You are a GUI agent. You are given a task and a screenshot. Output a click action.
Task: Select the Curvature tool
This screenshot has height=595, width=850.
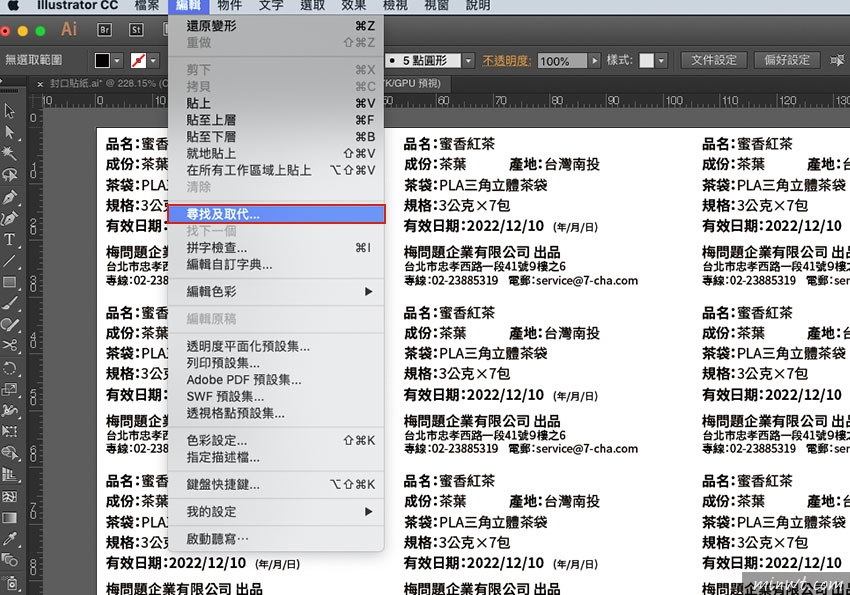[9, 218]
